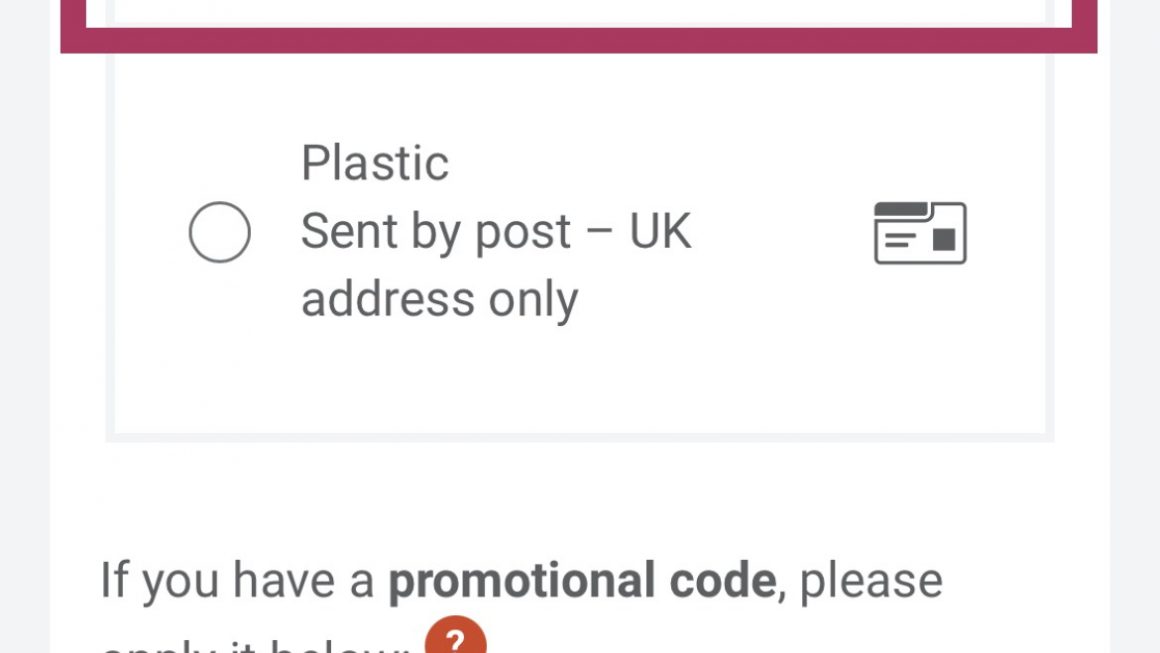
Task: Click the word "please" in promo sentence
Action: 871,581
